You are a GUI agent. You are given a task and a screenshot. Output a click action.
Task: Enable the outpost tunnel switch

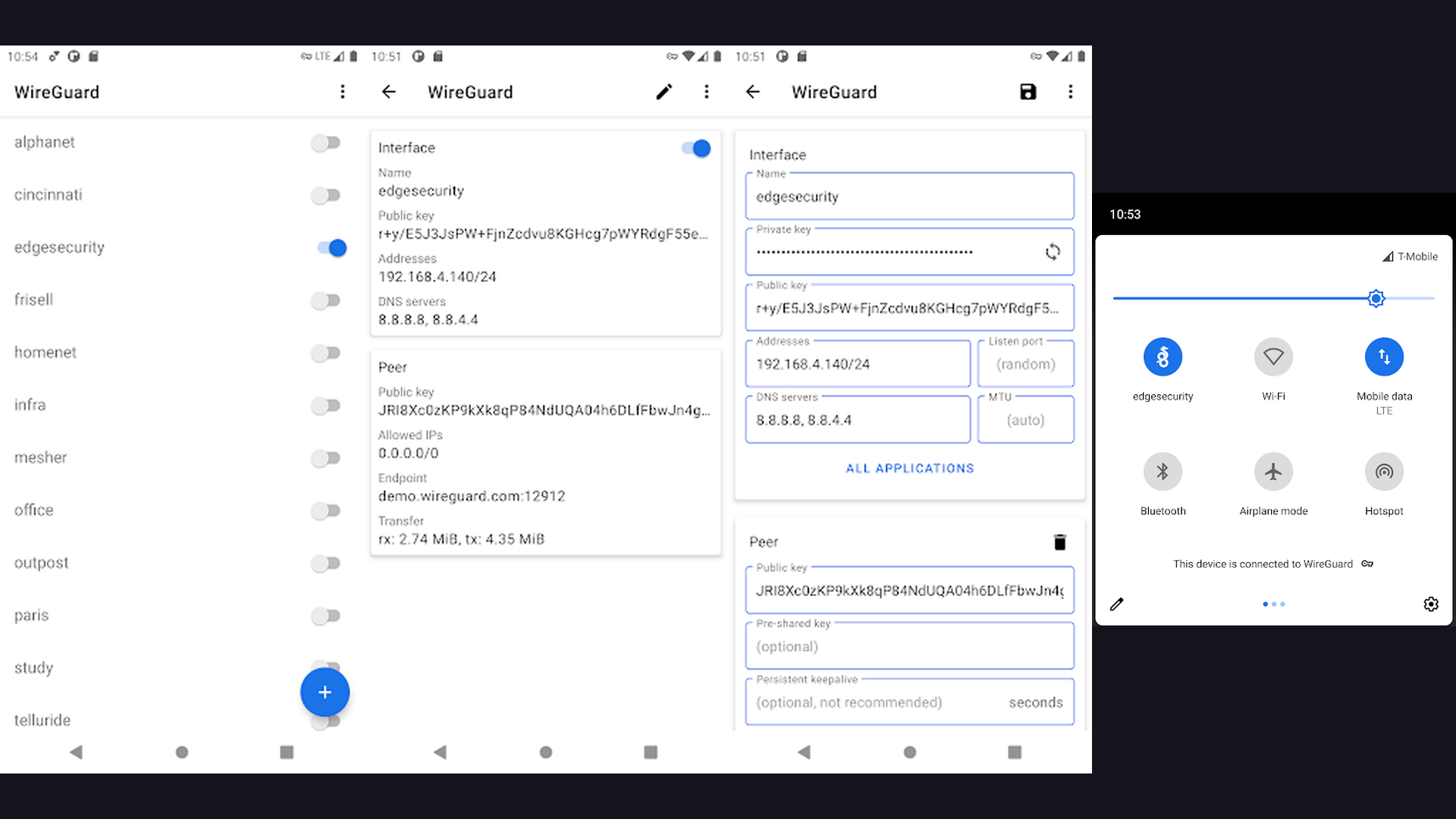click(x=325, y=563)
